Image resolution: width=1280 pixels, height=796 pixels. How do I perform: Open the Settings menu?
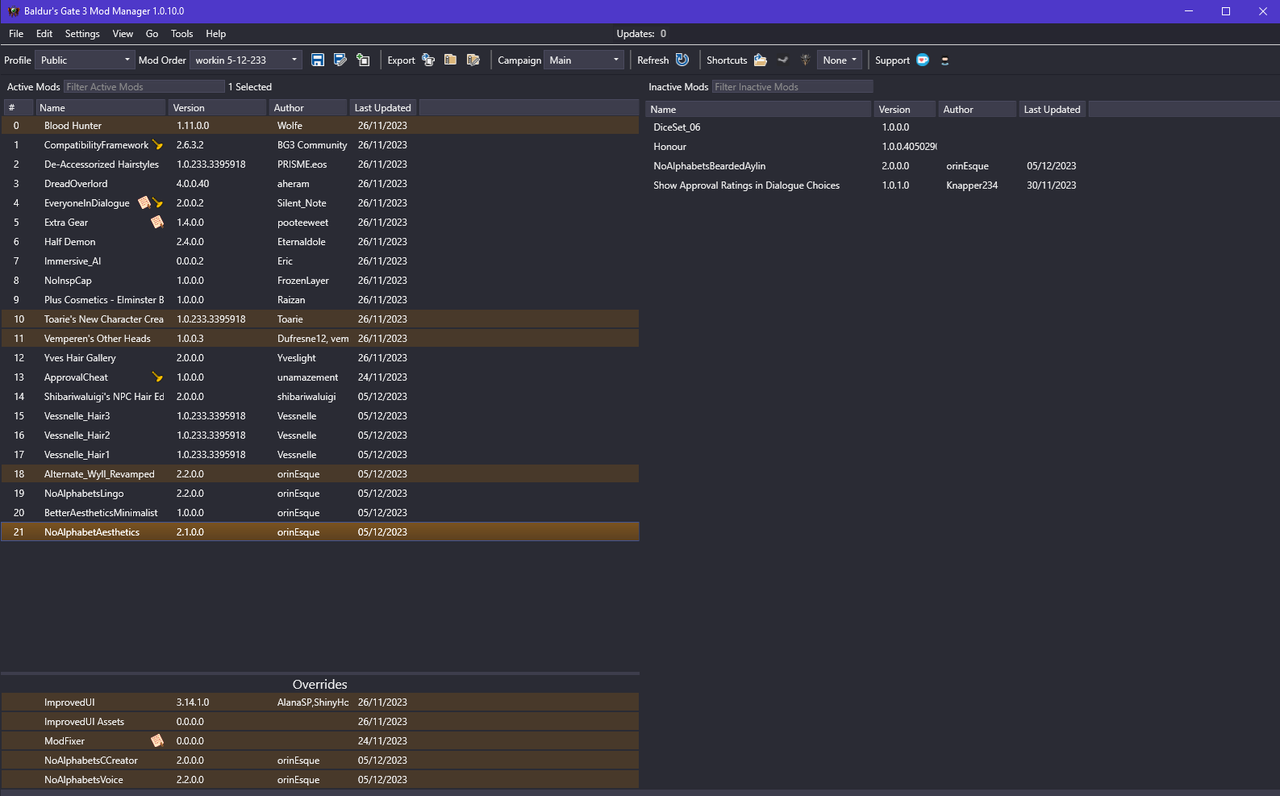(83, 34)
